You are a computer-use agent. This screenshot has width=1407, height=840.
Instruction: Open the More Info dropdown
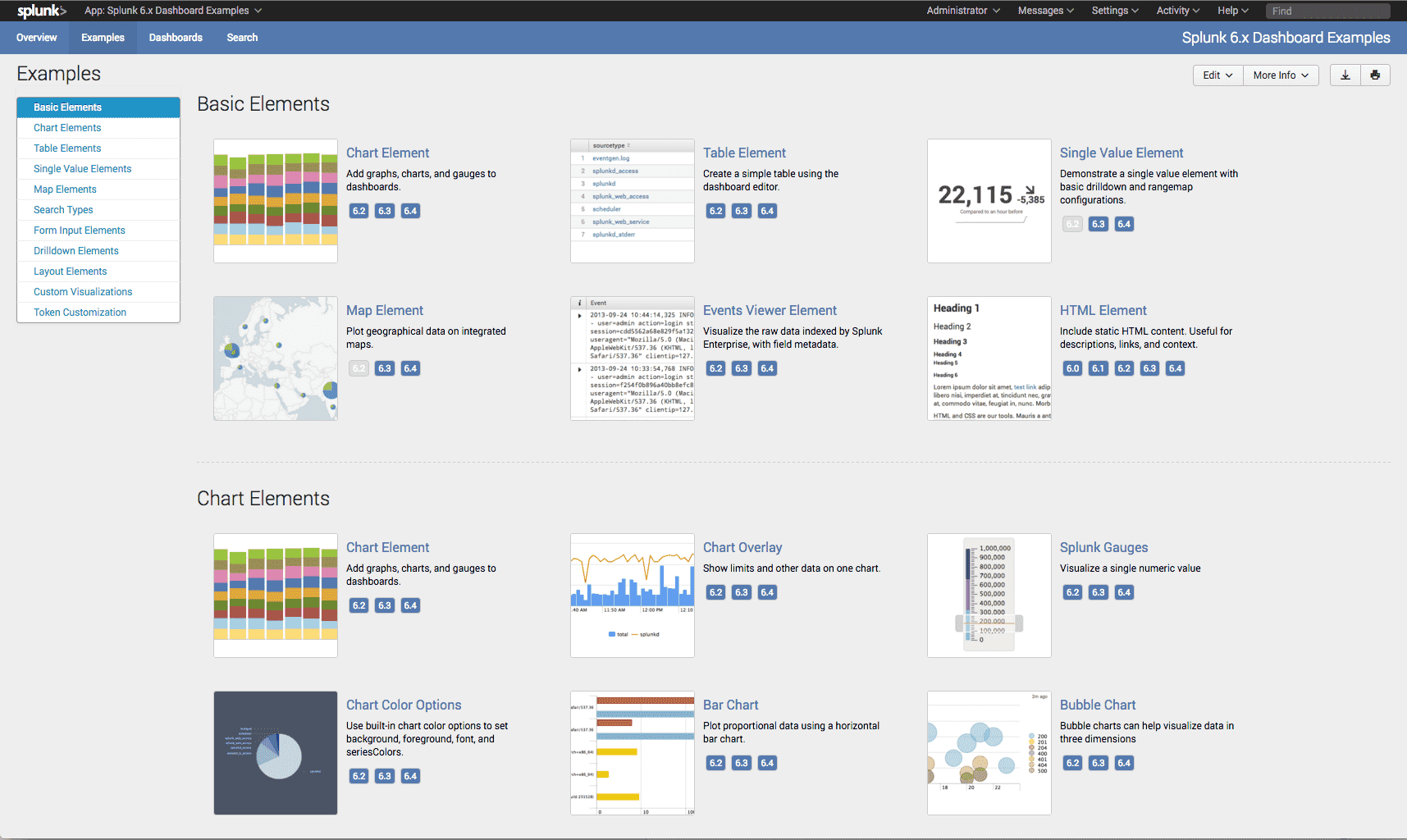pos(1280,75)
